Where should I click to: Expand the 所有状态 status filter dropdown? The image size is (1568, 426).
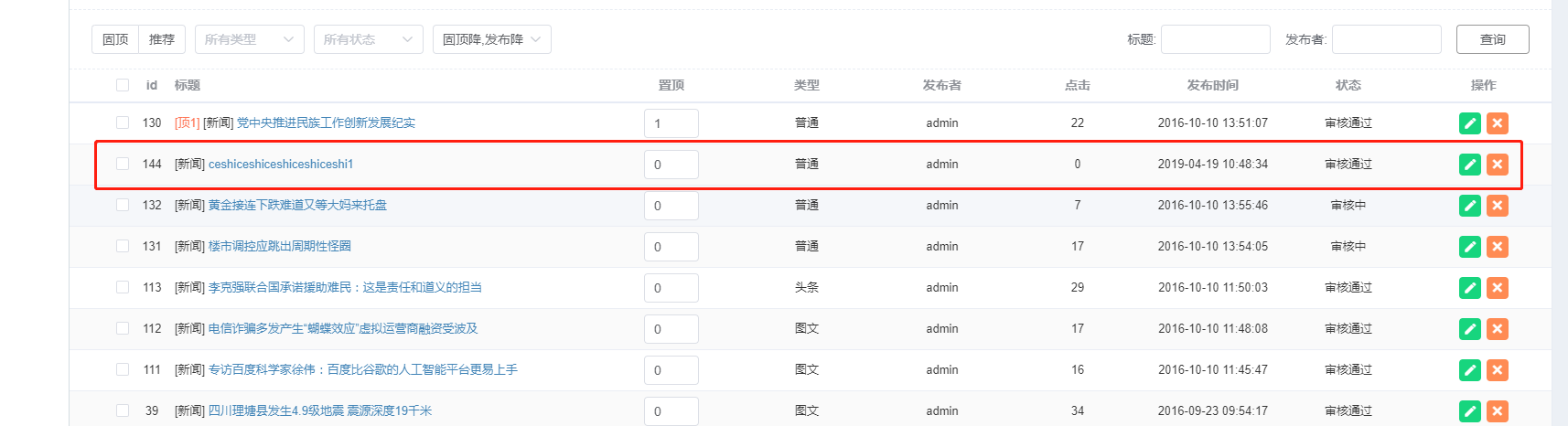368,39
